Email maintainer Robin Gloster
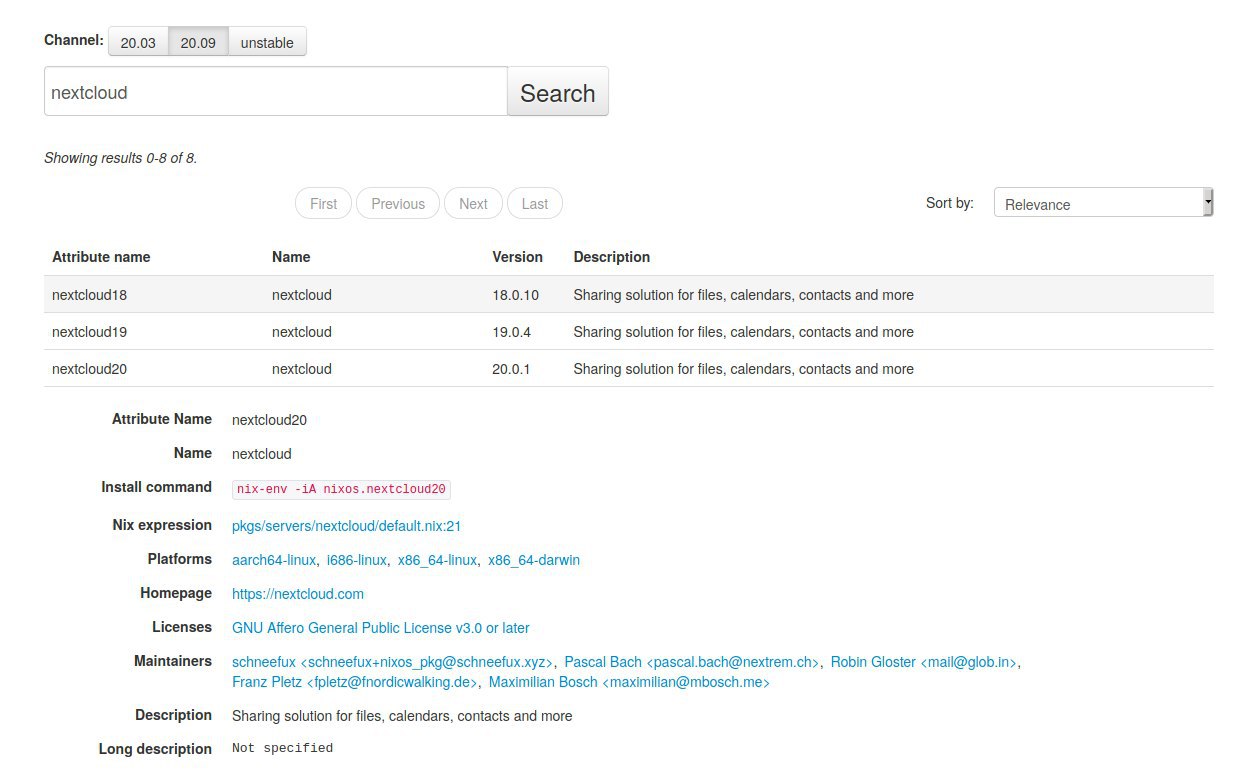The height and width of the screenshot is (769, 1254). click(x=924, y=662)
